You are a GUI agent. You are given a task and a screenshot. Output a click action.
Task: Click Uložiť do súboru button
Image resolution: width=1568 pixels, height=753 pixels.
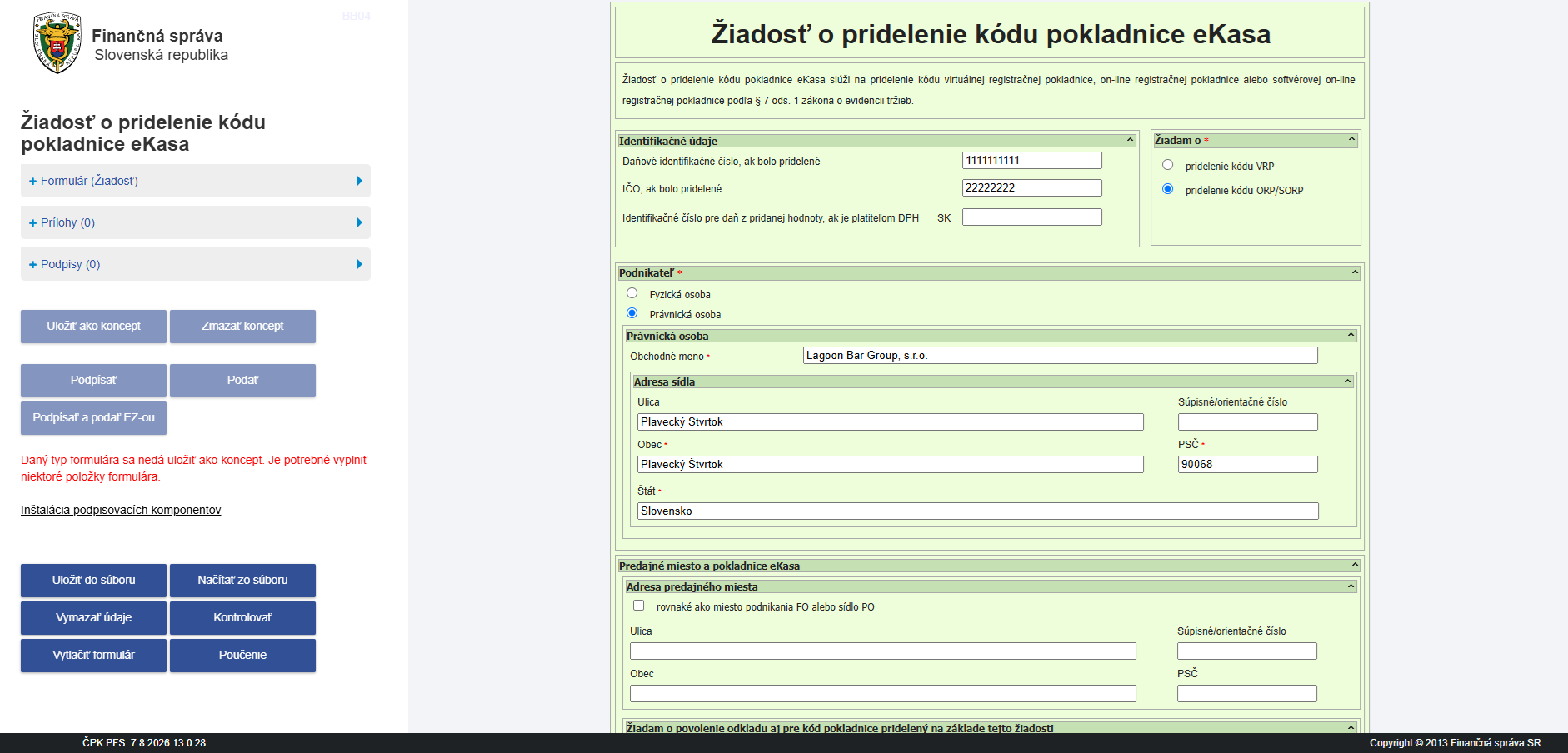(x=93, y=581)
